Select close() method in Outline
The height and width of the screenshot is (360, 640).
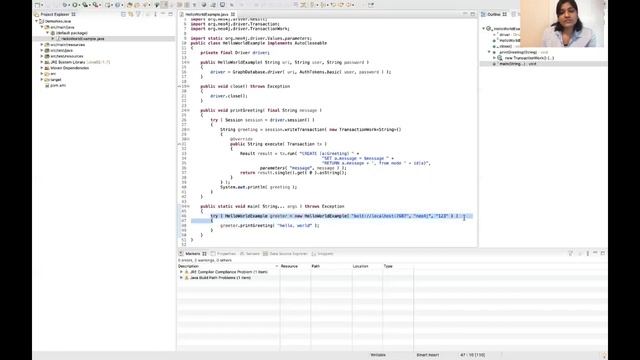pyautogui.click(x=505, y=46)
